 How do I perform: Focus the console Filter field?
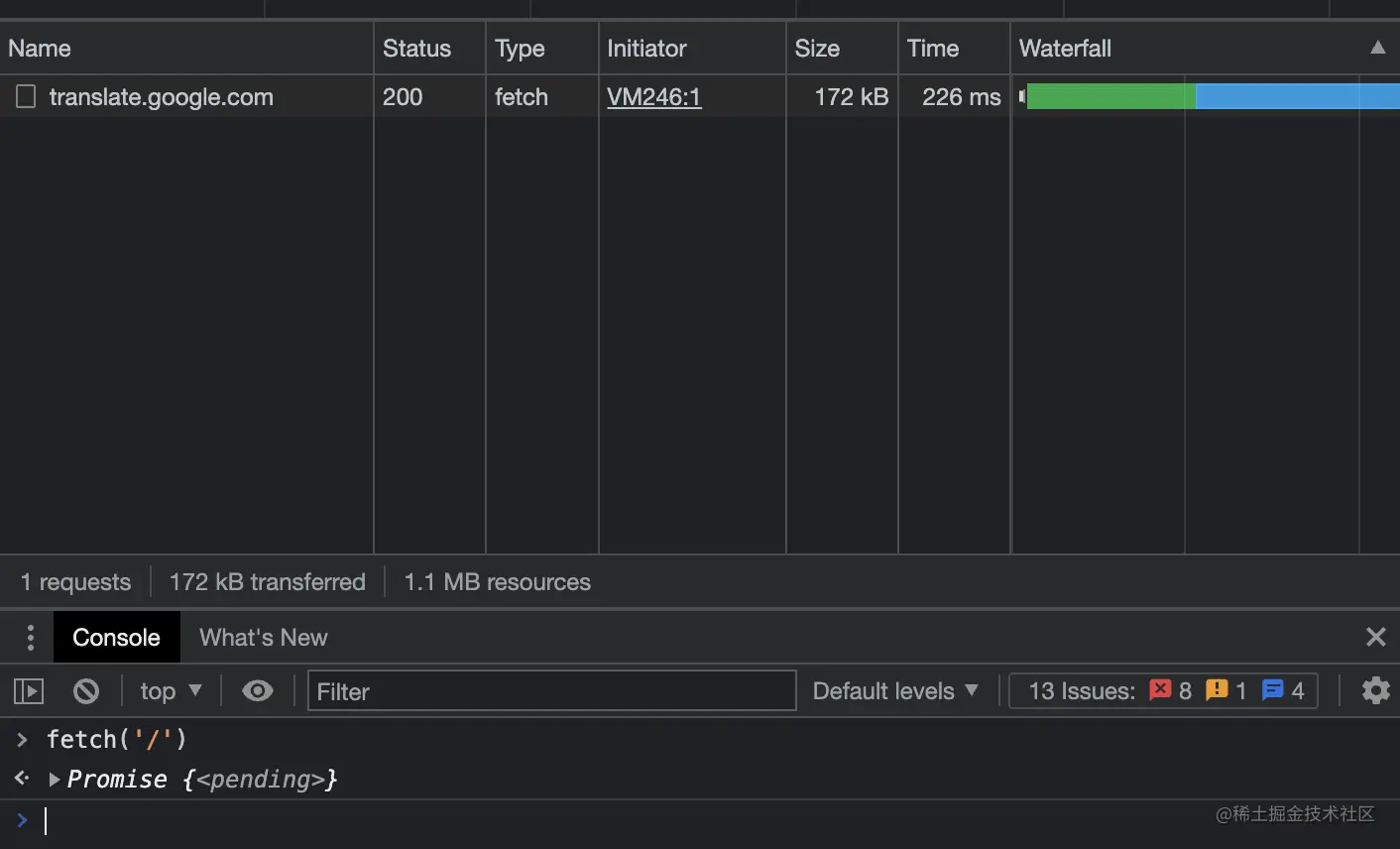point(552,690)
